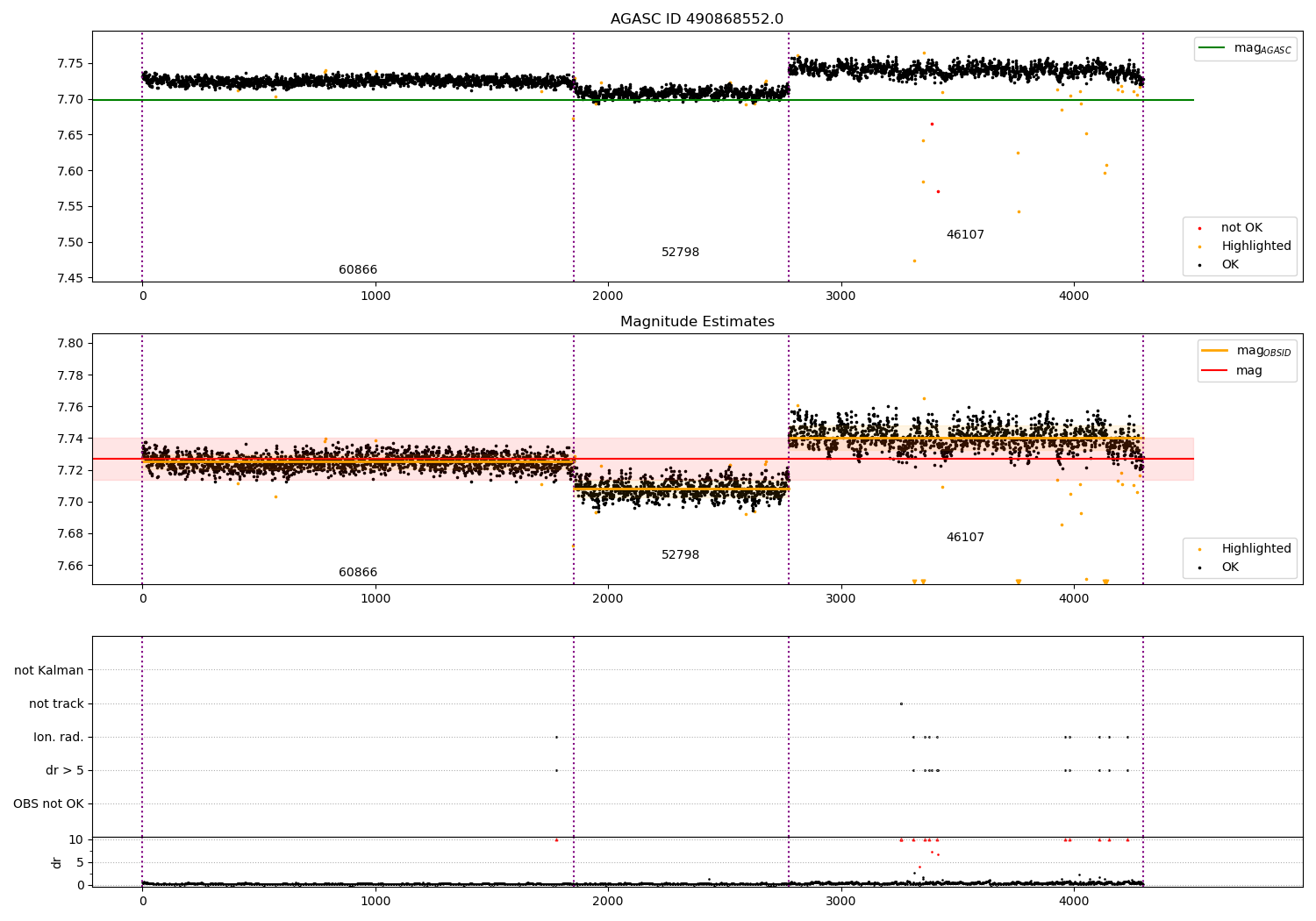
Task: Click the 7.72 tick on Magnitude Estimates
Action: pos(70,470)
